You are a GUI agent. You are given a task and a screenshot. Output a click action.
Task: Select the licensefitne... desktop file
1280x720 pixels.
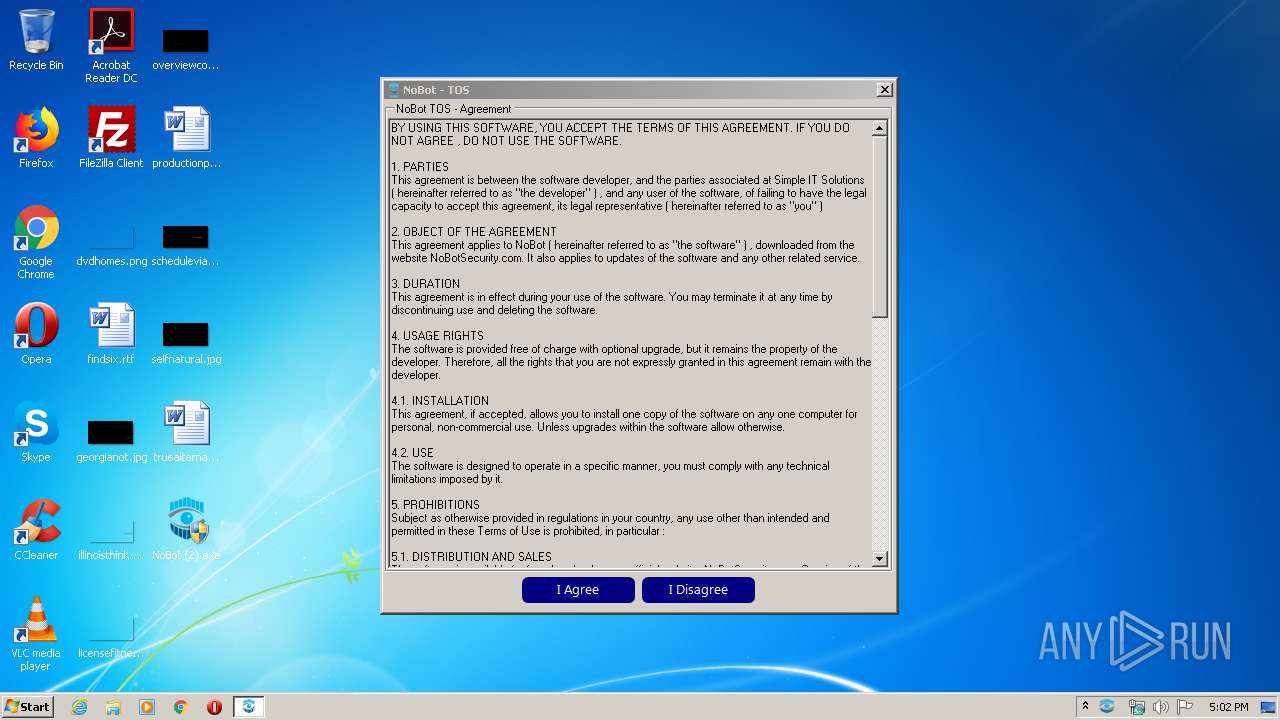click(111, 638)
